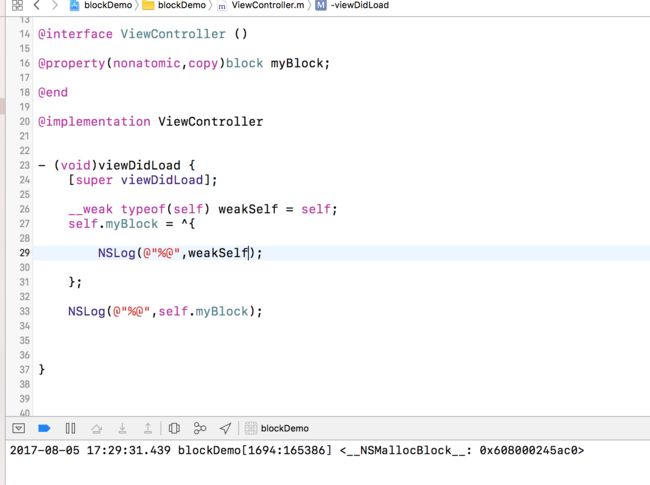Click the Simulate Location arrow icon
Image resolution: width=650 pixels, height=485 pixels.
coord(225,428)
